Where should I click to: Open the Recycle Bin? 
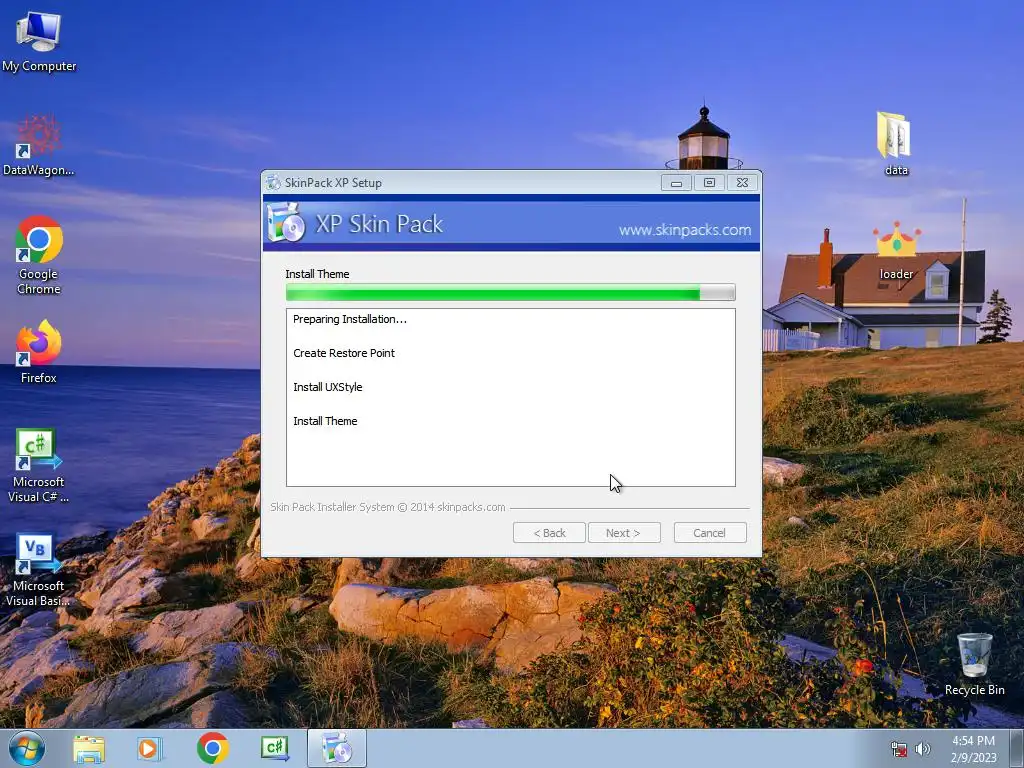pos(974,664)
